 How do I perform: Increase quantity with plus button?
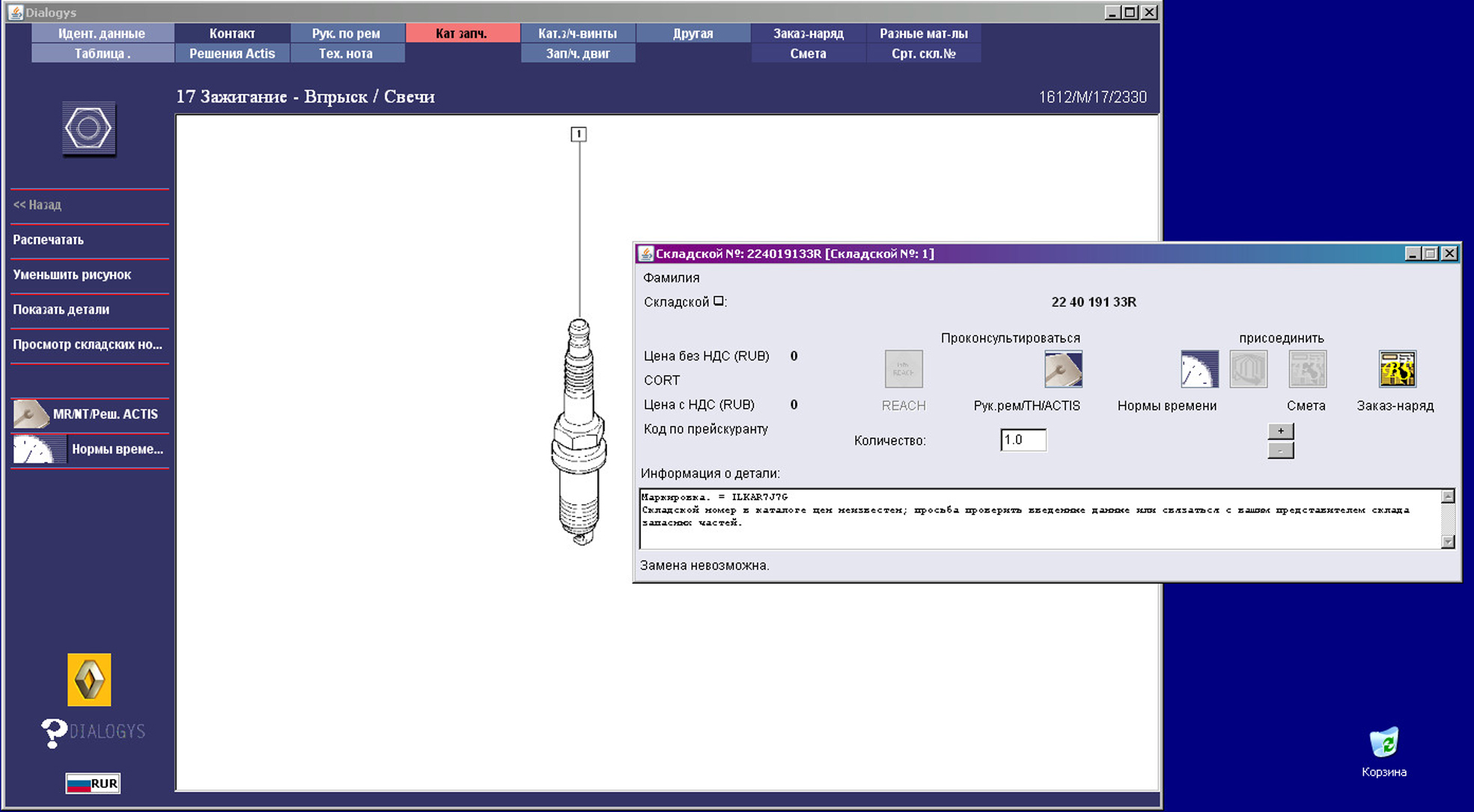click(1280, 431)
